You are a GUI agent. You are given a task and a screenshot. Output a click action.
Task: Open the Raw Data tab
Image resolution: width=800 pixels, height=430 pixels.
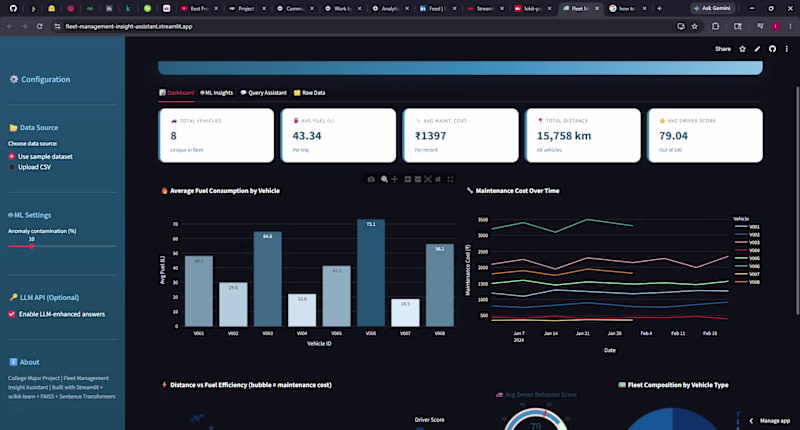pyautogui.click(x=309, y=93)
